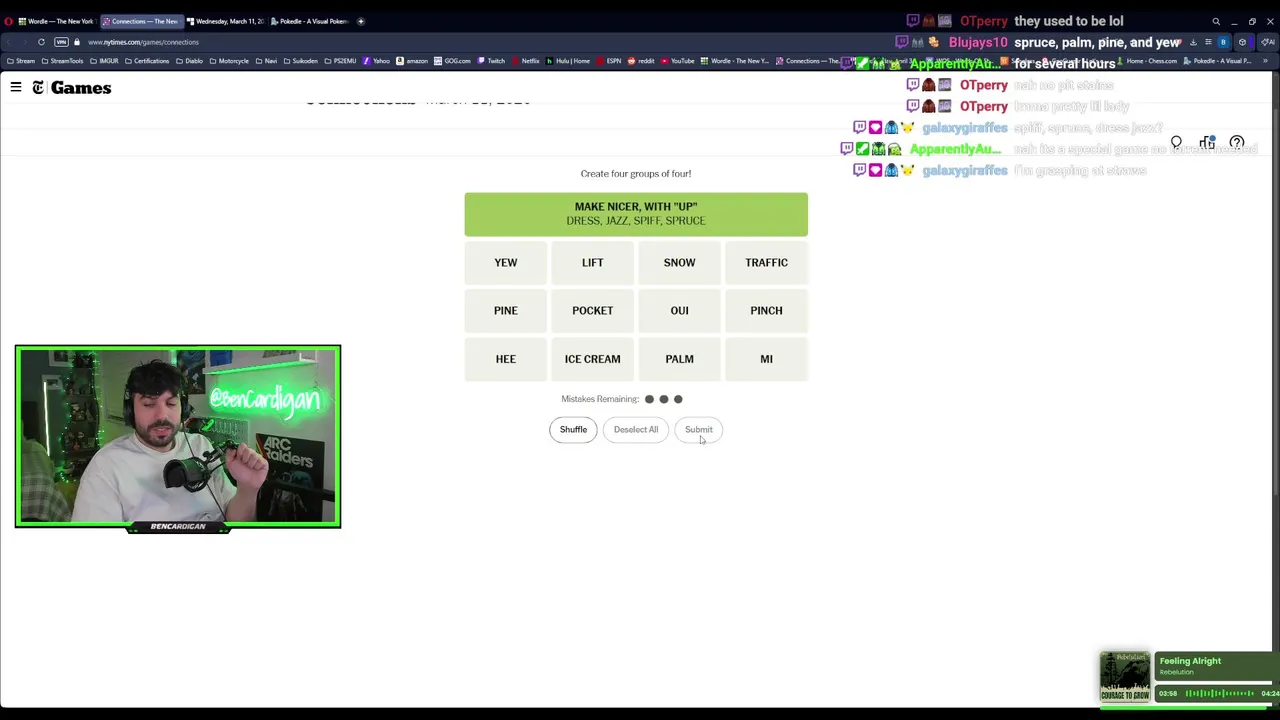
Task: Select the POCKET tile
Action: coord(592,310)
